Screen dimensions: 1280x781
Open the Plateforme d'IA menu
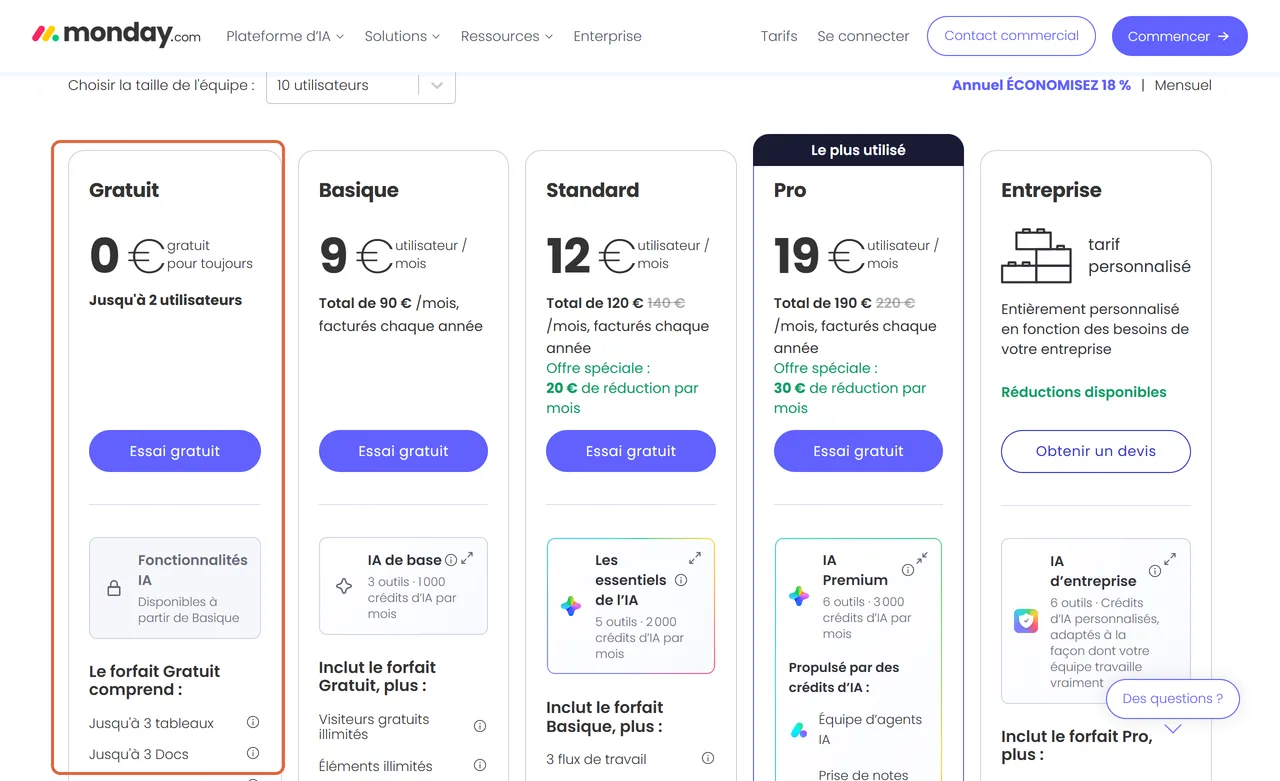coord(285,36)
